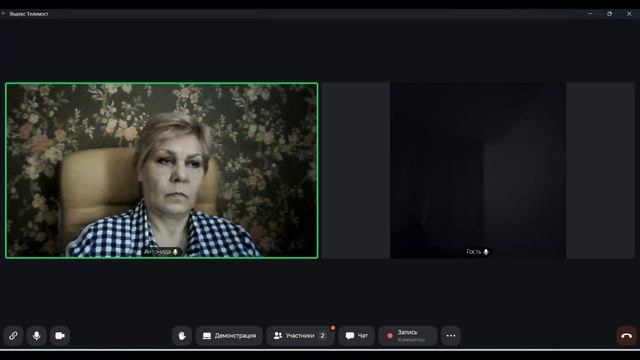Select the Гость video tile

tap(478, 170)
